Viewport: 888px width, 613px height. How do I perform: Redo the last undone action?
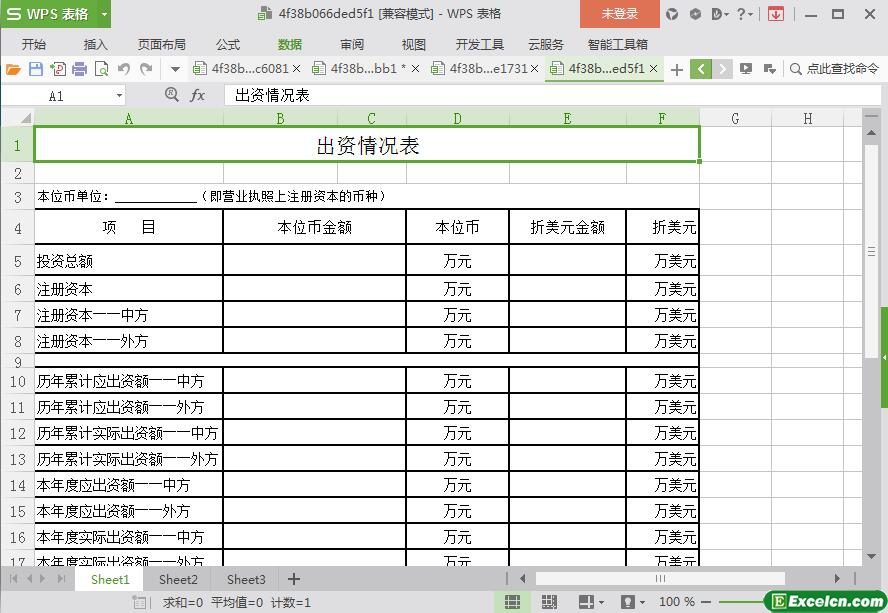pyautogui.click(x=146, y=69)
